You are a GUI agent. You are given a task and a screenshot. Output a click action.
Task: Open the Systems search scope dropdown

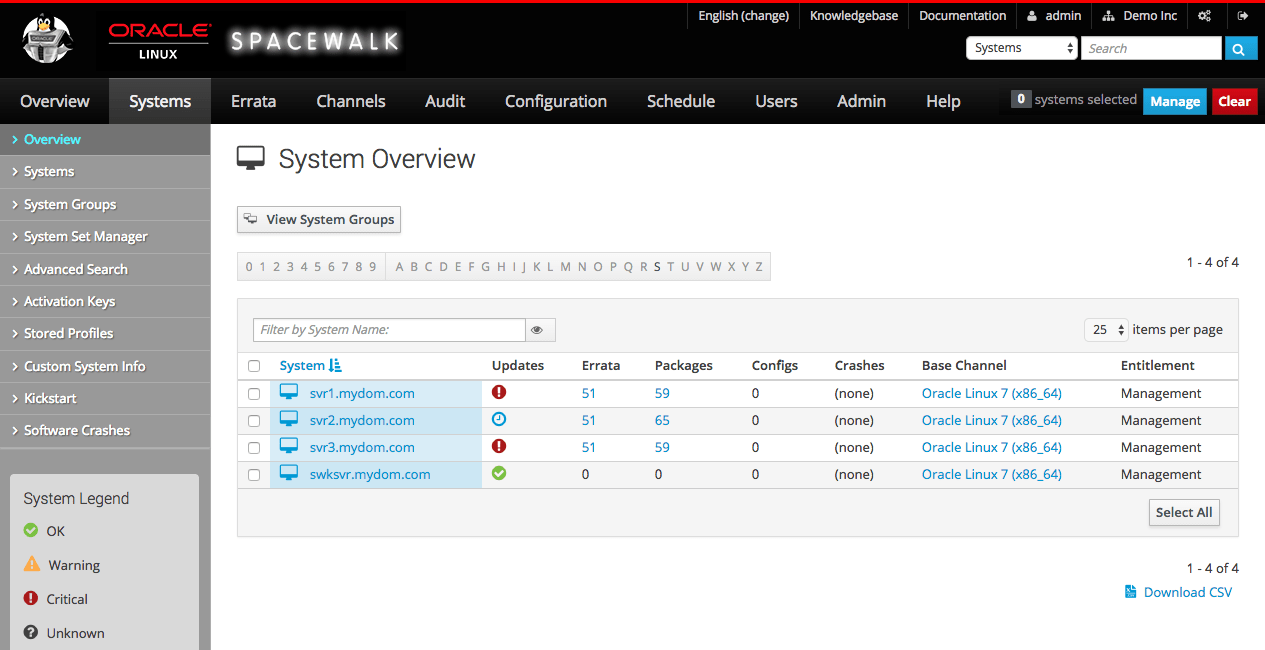coord(1022,48)
